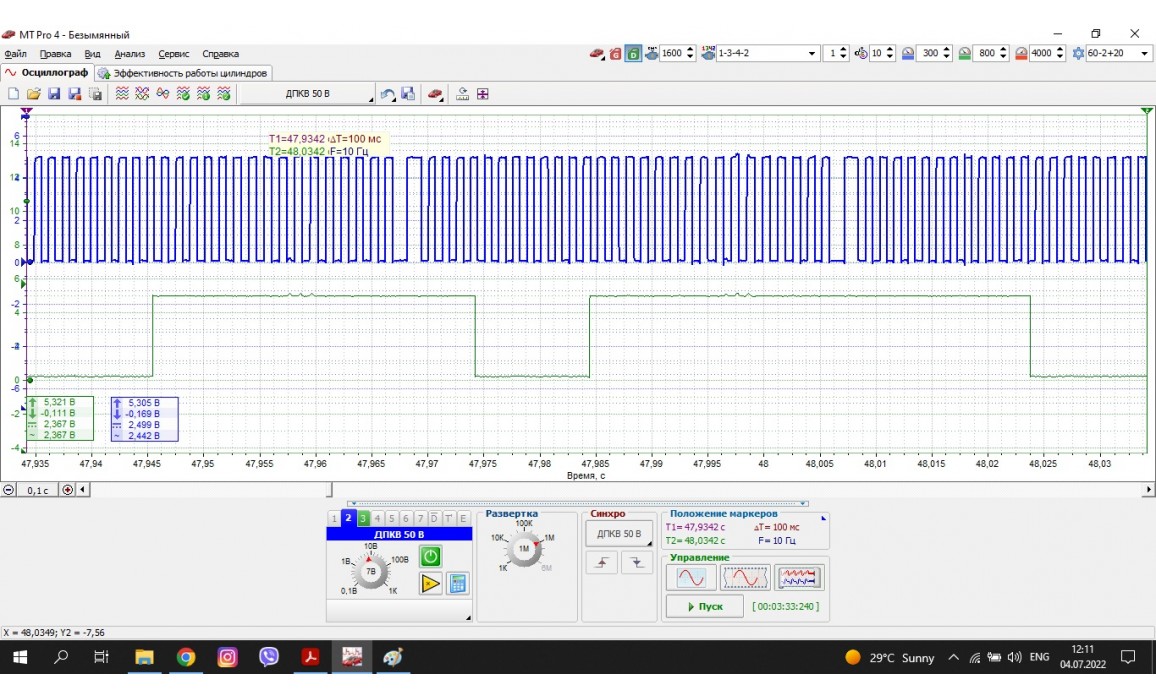Choose the multi-channel waveform display mode
1156x700 pixels.
(798, 578)
